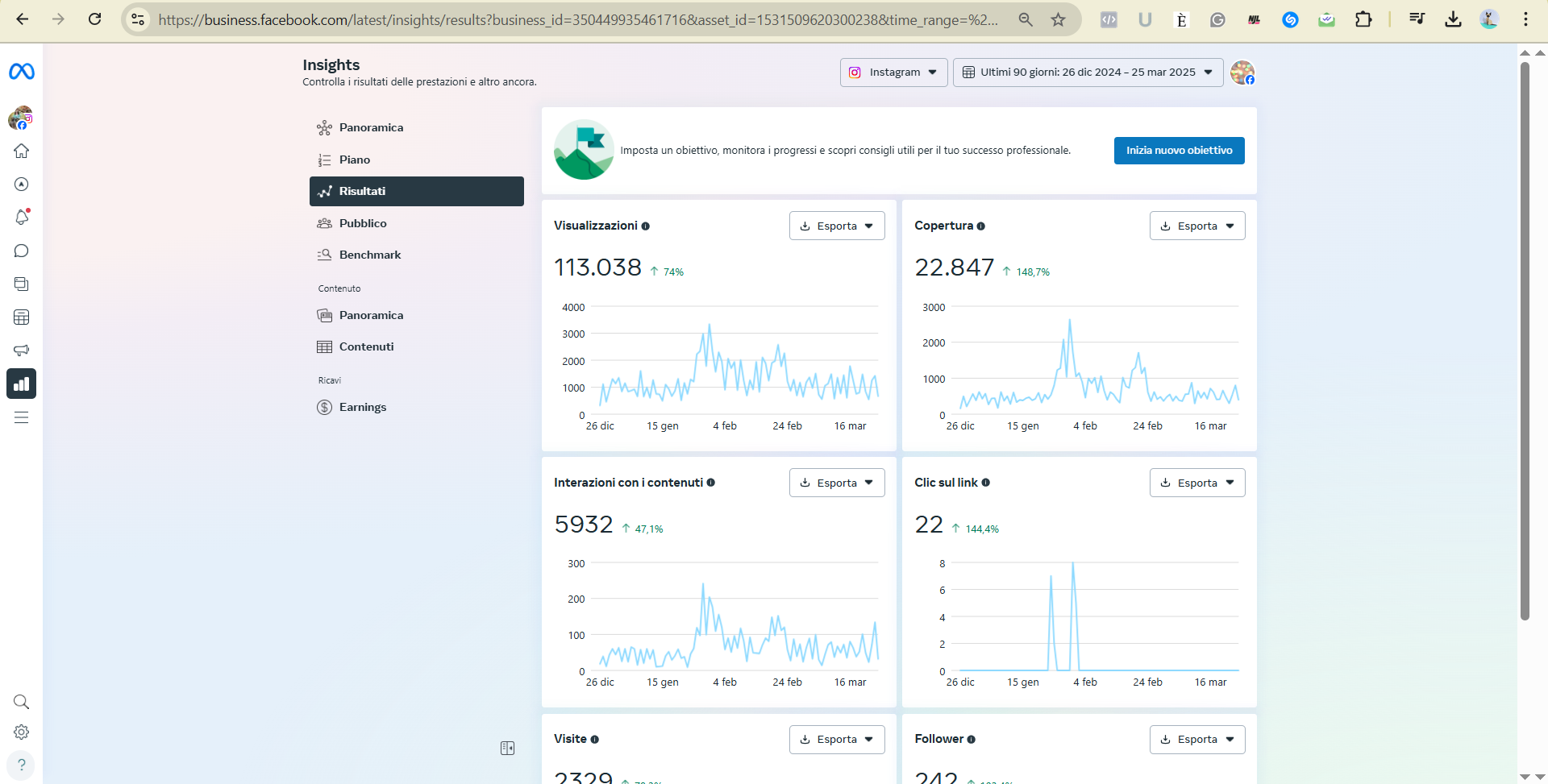The image size is (1548, 784).
Task: Go to the Benchmark section
Action: [x=369, y=255]
